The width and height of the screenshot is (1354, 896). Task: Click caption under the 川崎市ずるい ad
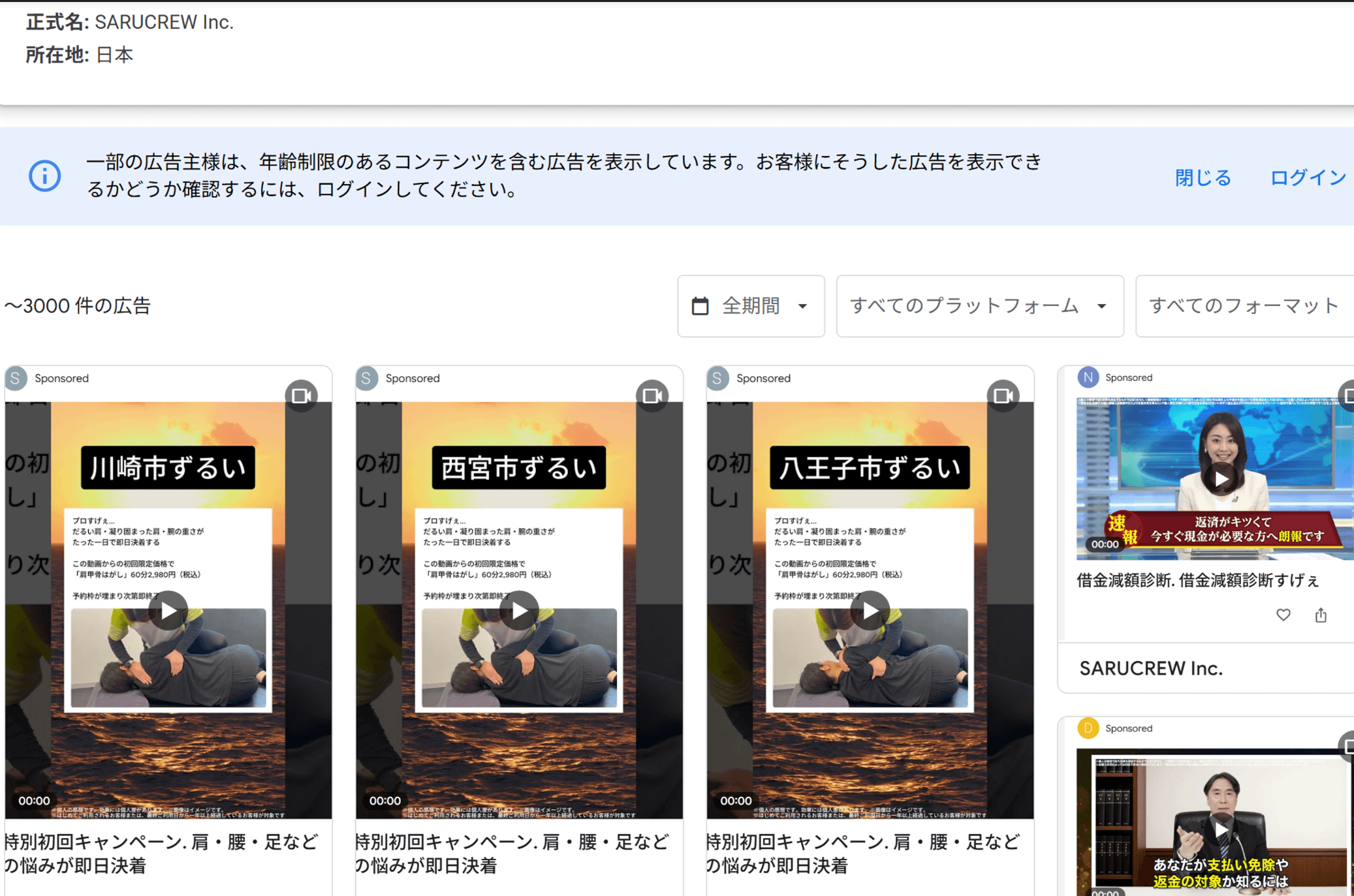click(161, 854)
